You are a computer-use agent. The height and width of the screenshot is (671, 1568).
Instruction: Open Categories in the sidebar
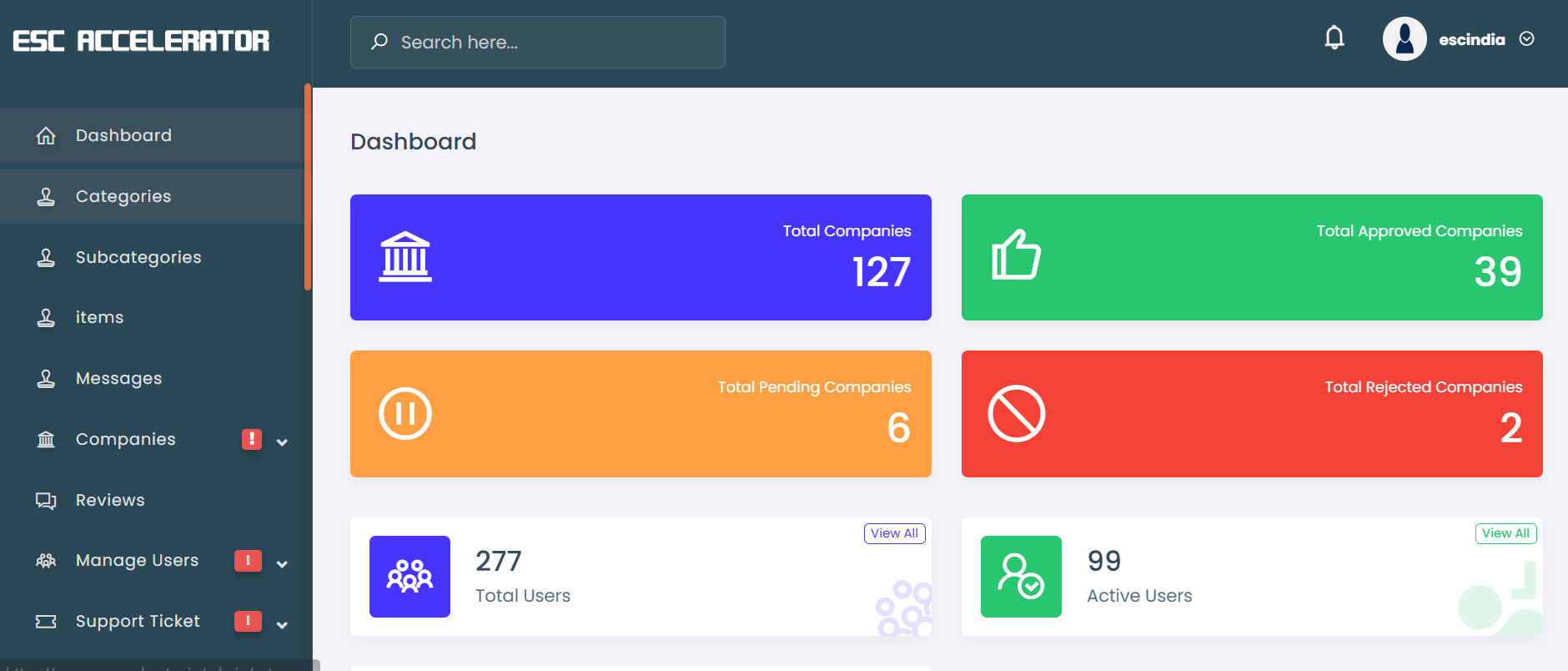(123, 196)
